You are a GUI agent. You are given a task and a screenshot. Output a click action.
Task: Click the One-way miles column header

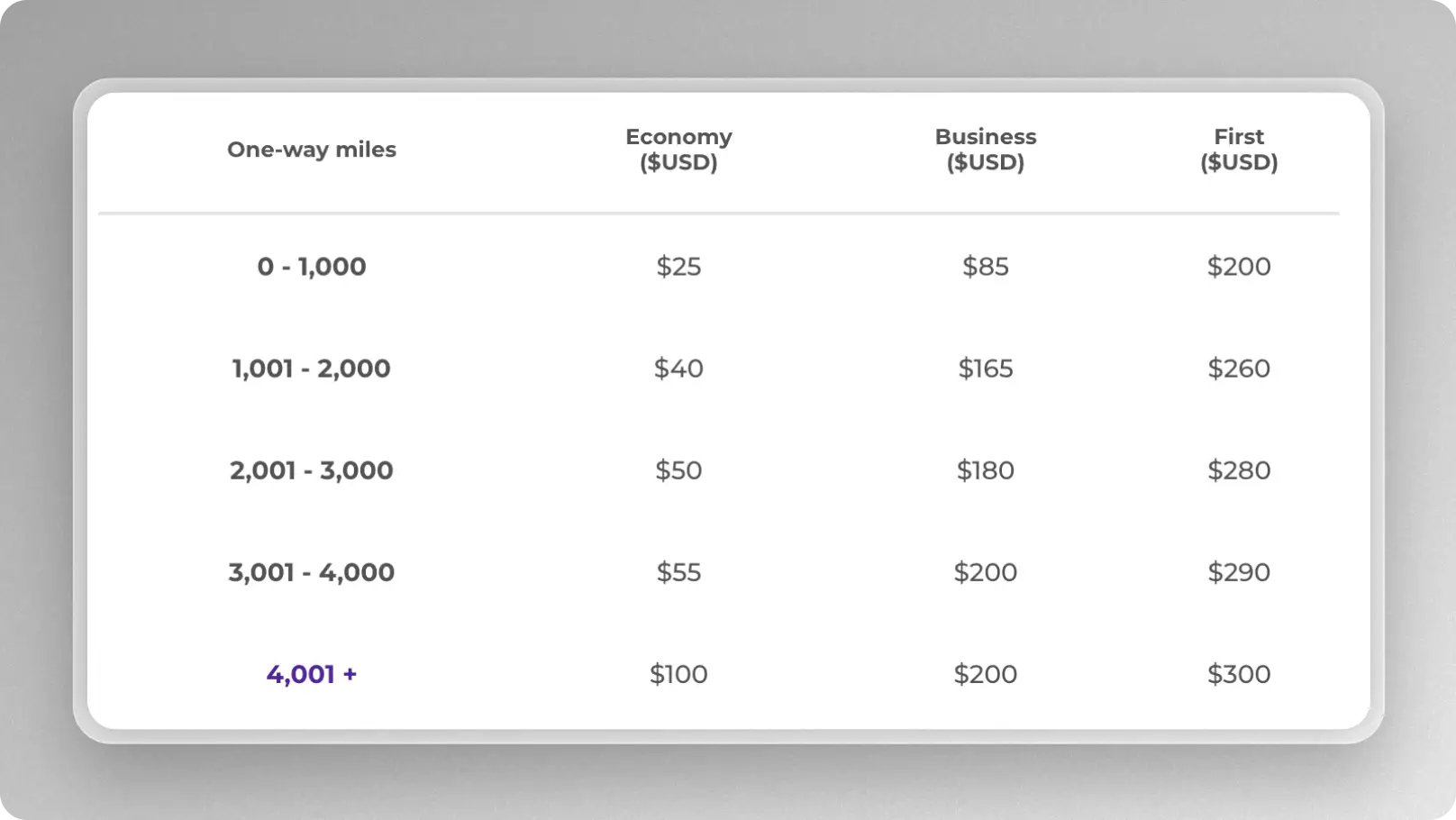tap(312, 150)
